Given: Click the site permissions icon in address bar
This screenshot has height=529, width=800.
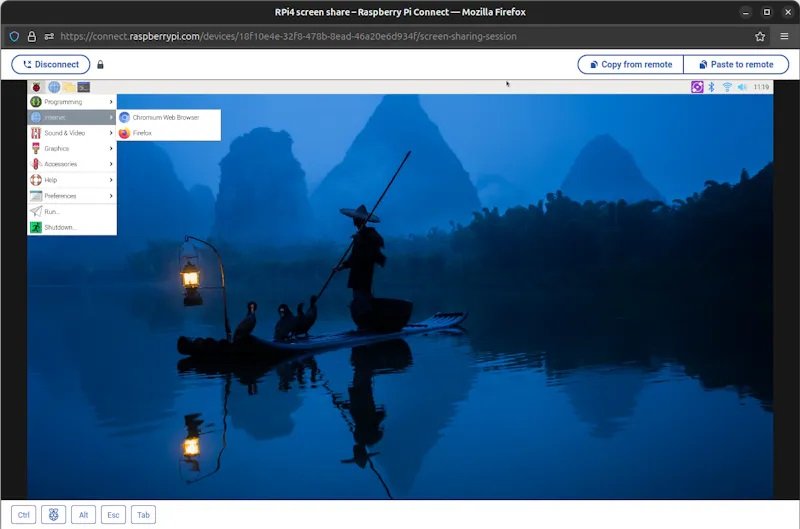Looking at the screenshot, I should (49, 36).
